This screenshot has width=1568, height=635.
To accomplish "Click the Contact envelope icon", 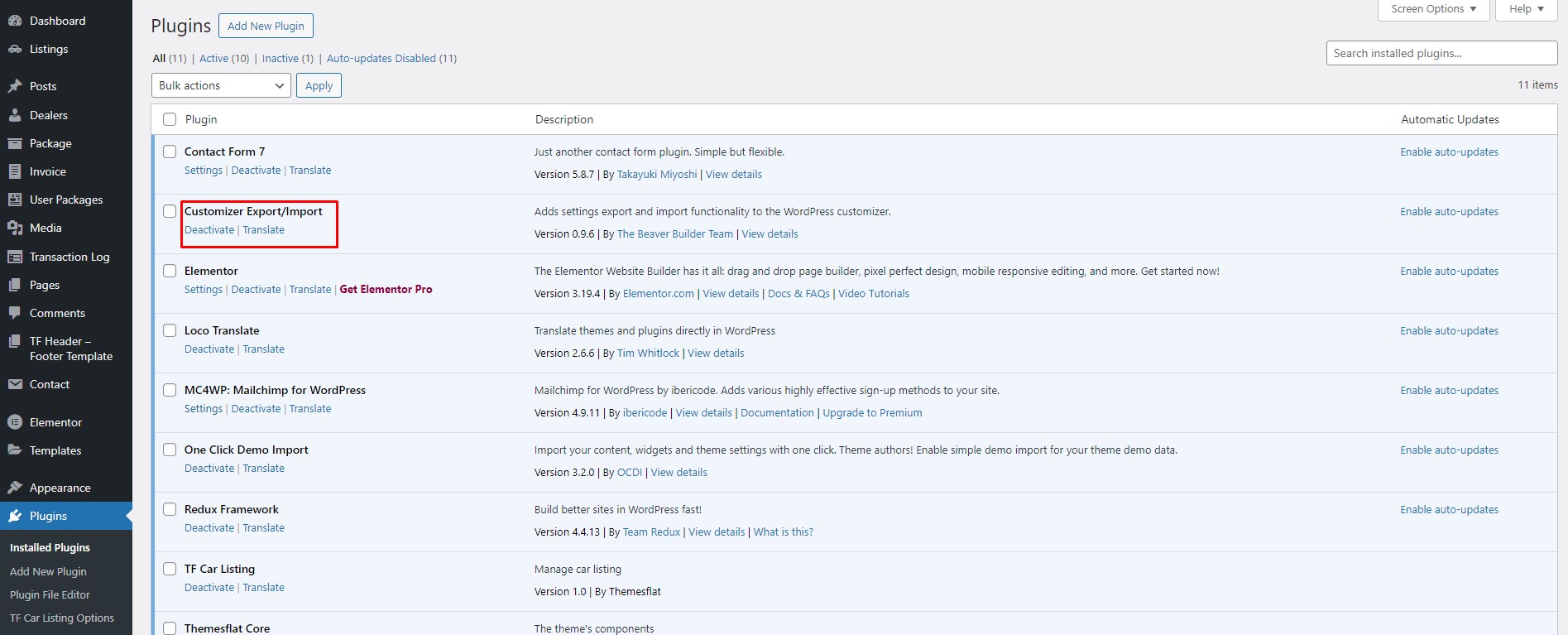I will pyautogui.click(x=15, y=384).
